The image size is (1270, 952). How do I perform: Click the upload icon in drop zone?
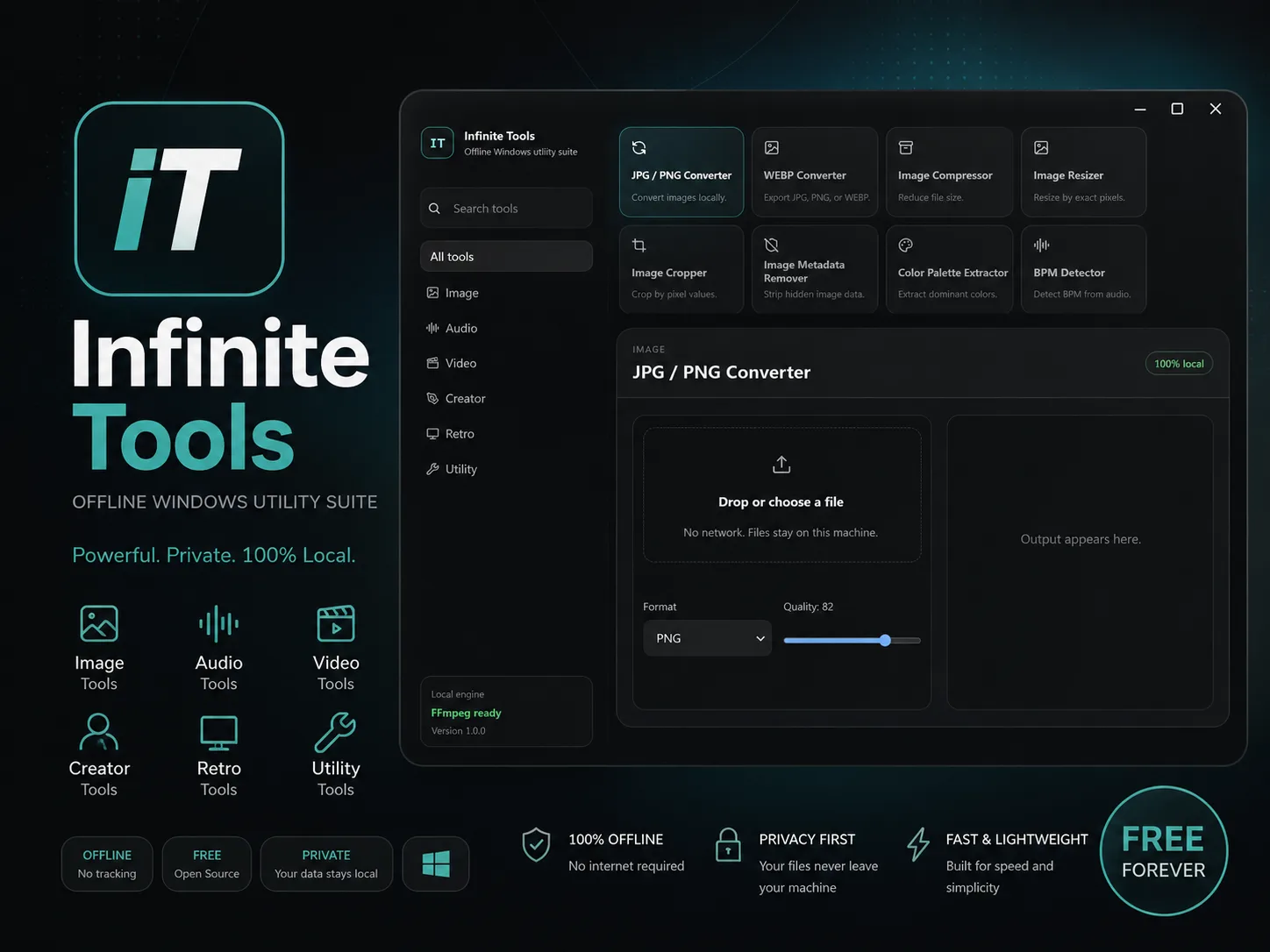coord(781,464)
